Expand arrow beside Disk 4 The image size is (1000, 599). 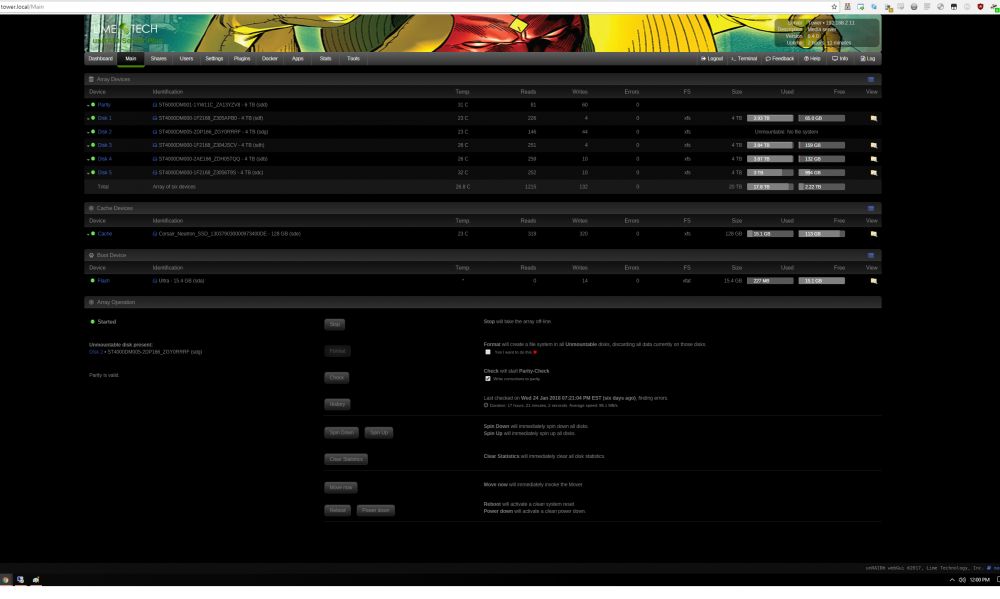click(x=88, y=159)
